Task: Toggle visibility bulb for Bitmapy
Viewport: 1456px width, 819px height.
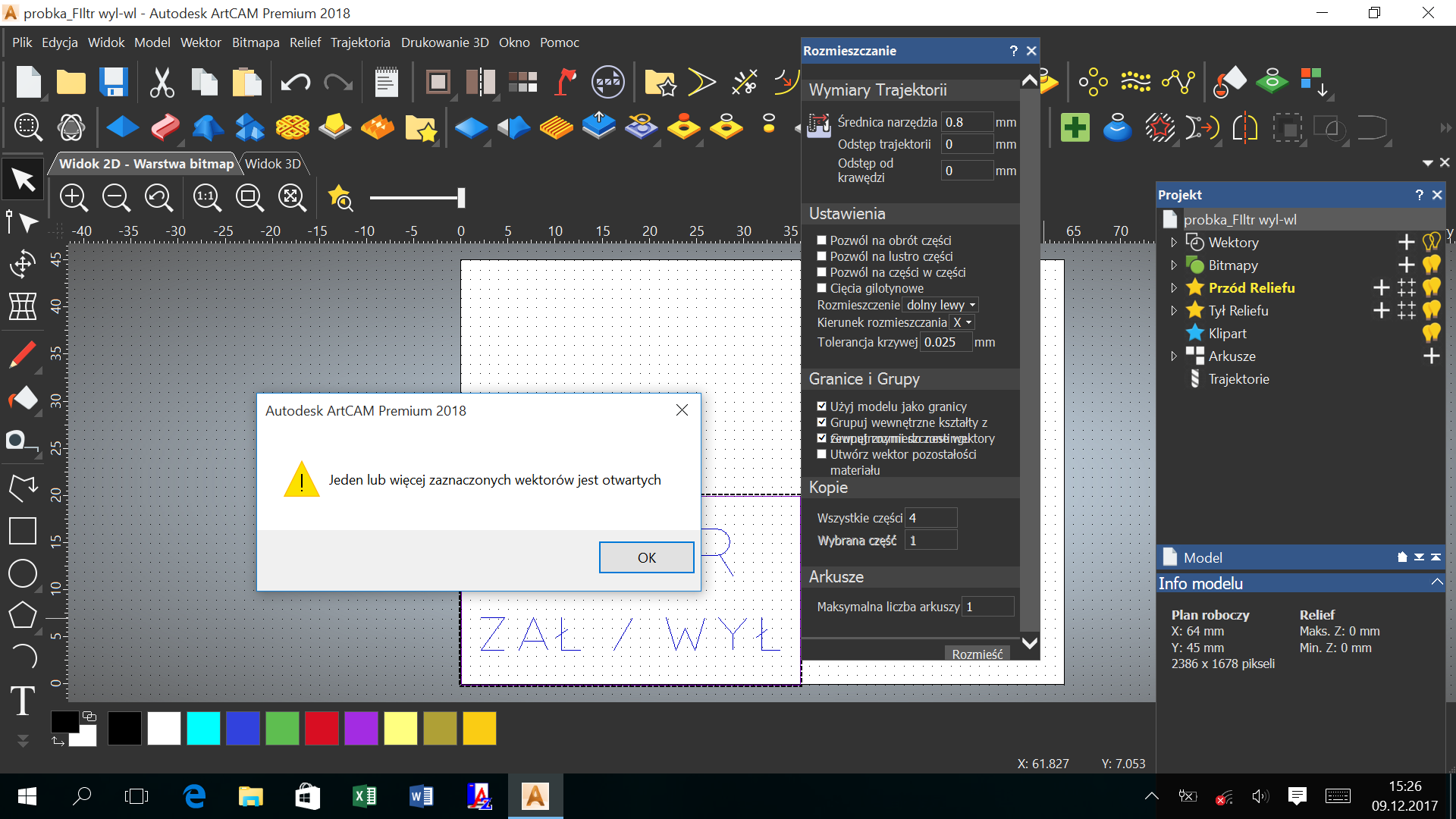Action: (1431, 265)
